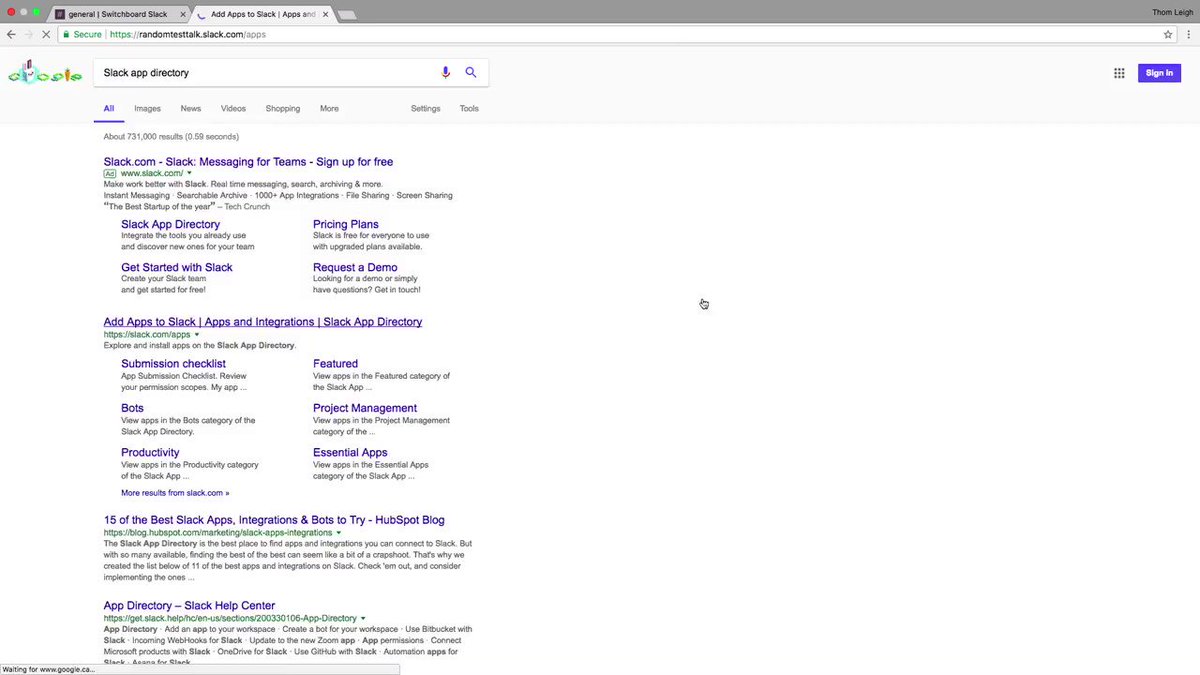Open search Tools options
The width and height of the screenshot is (1200, 675).
coord(469,108)
